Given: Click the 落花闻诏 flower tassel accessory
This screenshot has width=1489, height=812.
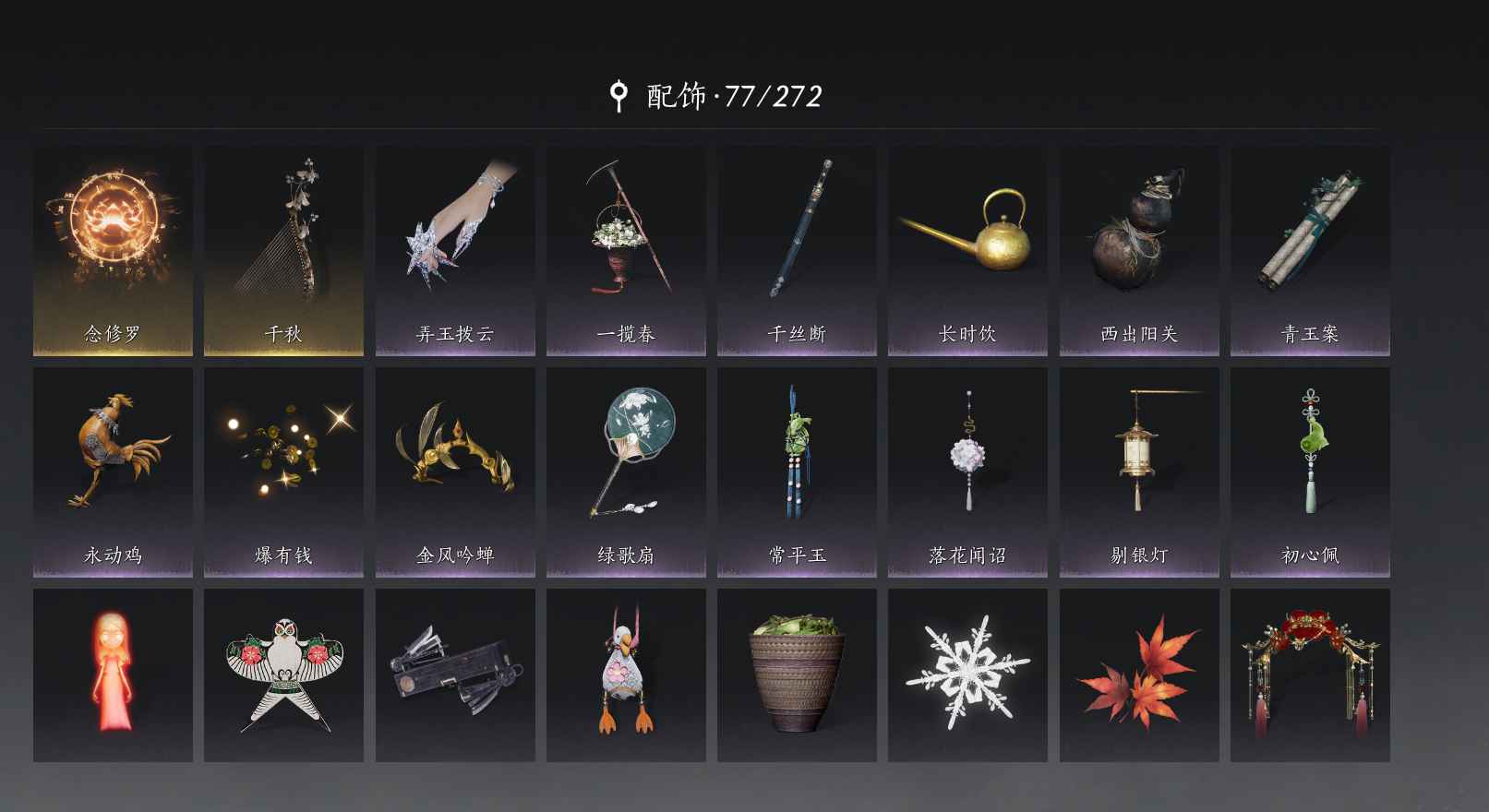Looking at the screenshot, I should 967,472.
